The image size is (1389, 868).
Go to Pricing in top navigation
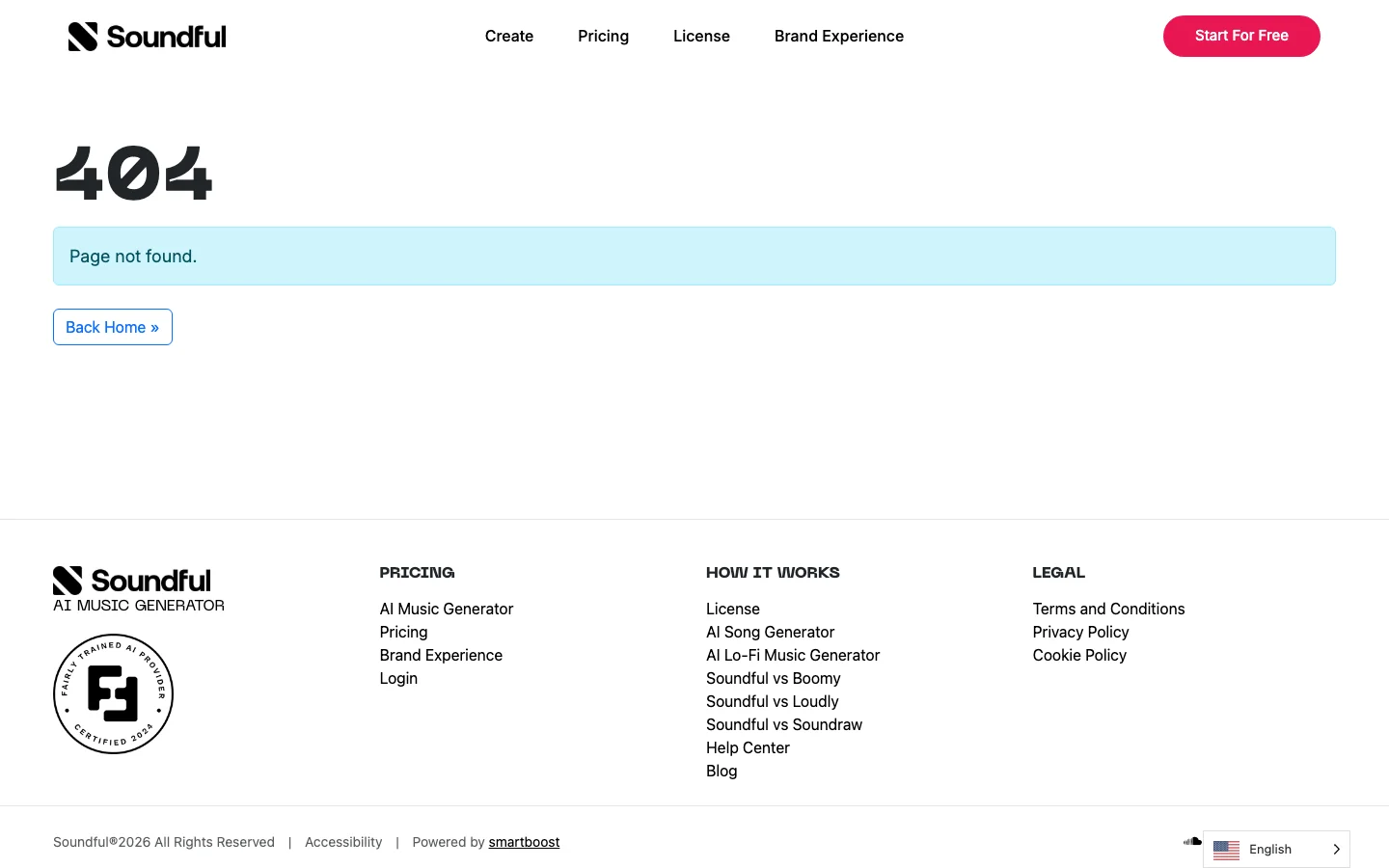[603, 36]
